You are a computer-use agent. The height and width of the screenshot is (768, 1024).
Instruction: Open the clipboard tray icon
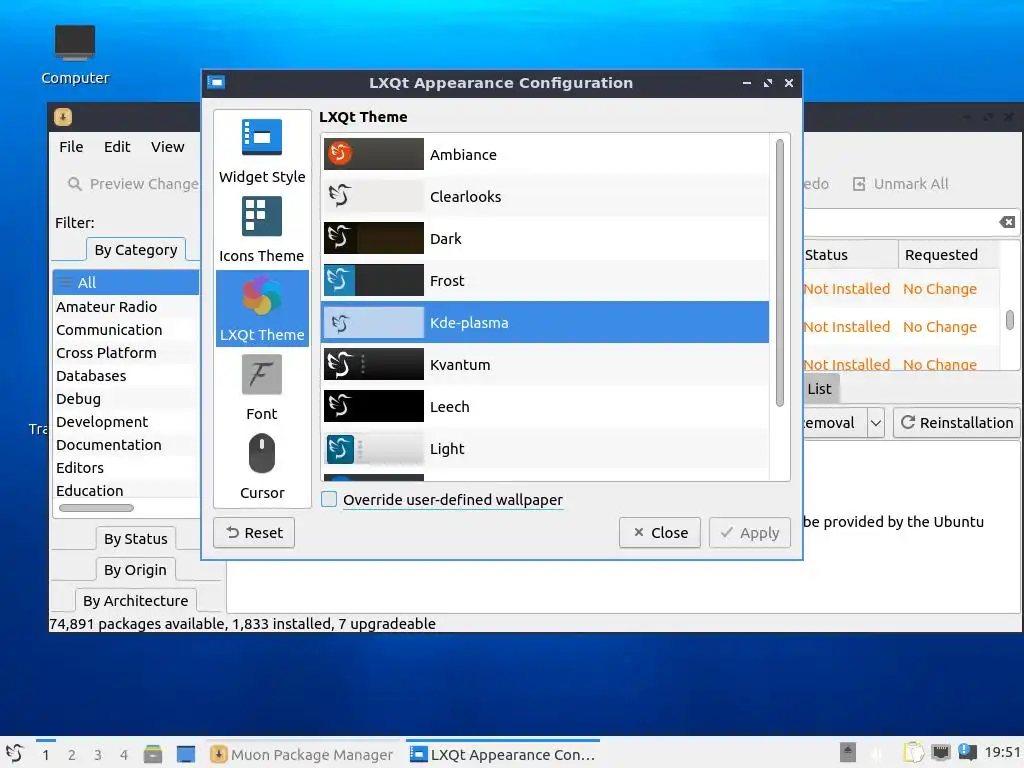pos(913,752)
